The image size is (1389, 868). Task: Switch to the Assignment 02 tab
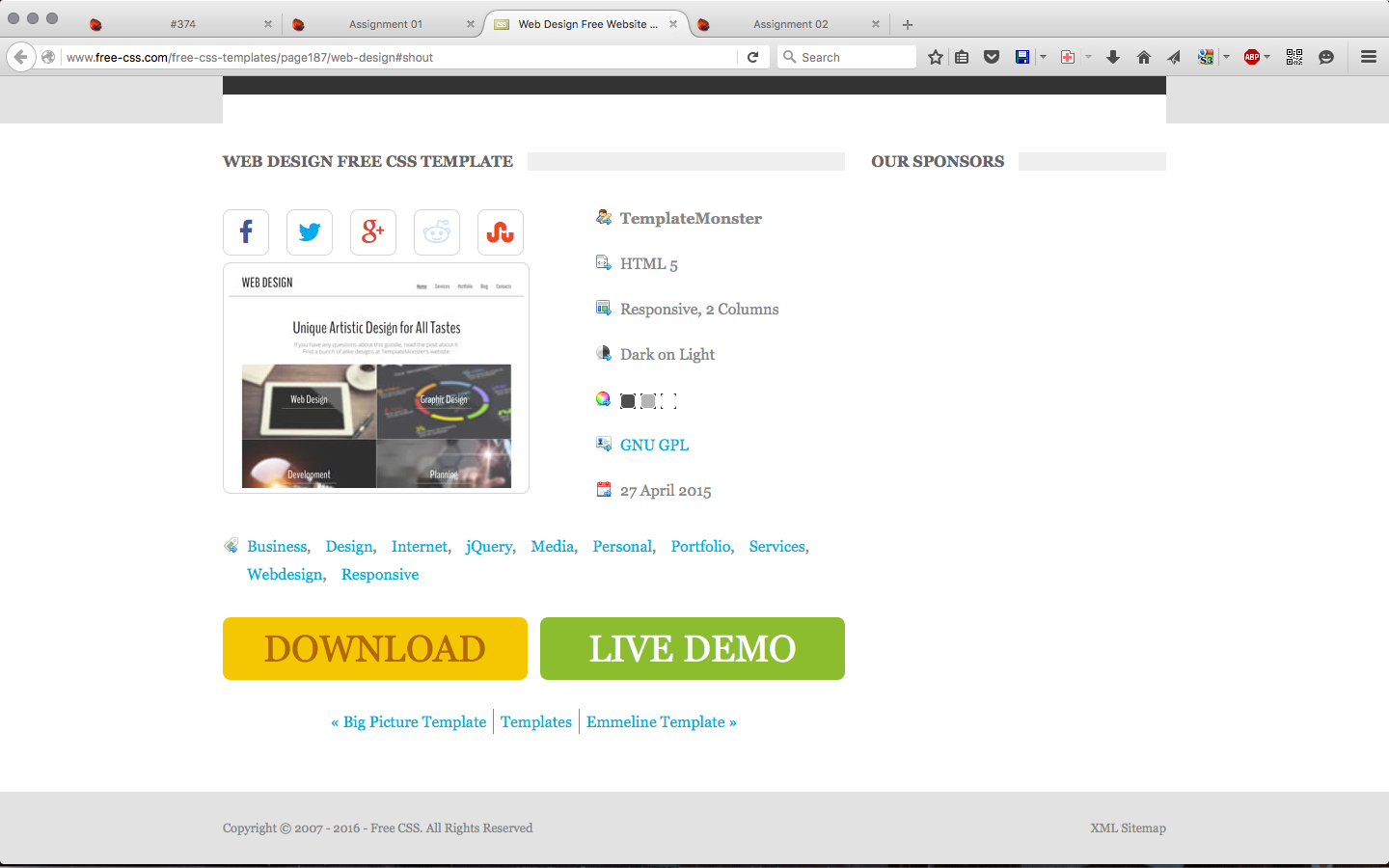[x=790, y=24]
